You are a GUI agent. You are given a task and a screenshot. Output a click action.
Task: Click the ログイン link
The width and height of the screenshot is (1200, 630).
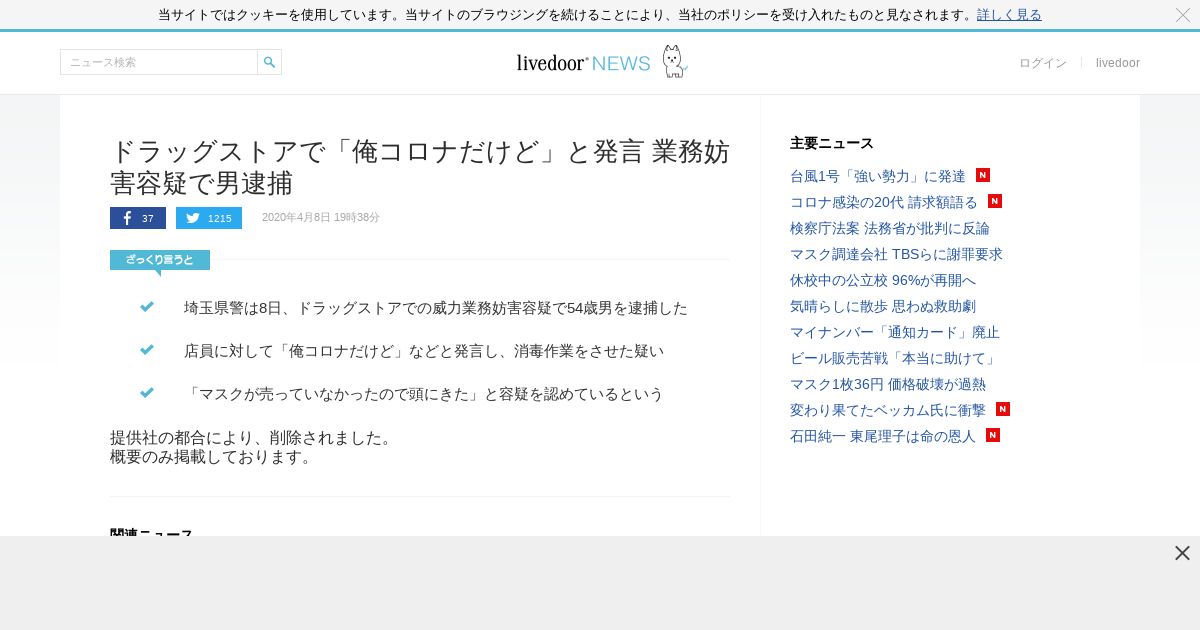coord(1043,63)
